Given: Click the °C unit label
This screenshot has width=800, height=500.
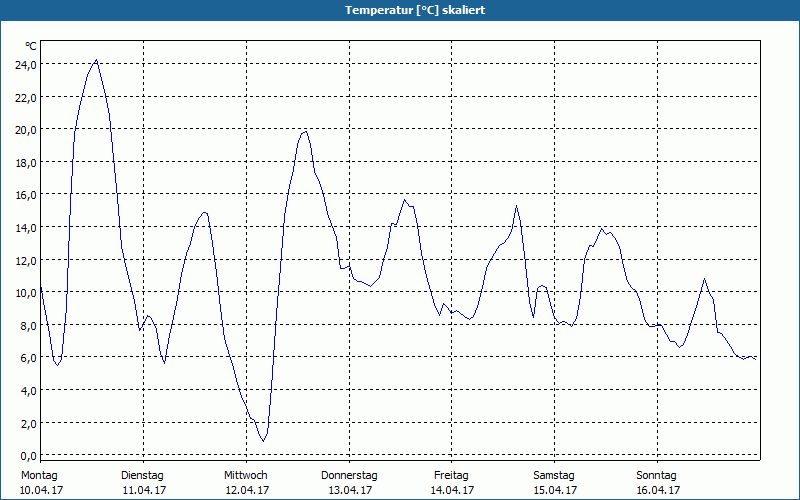Looking at the screenshot, I should coord(31,46).
